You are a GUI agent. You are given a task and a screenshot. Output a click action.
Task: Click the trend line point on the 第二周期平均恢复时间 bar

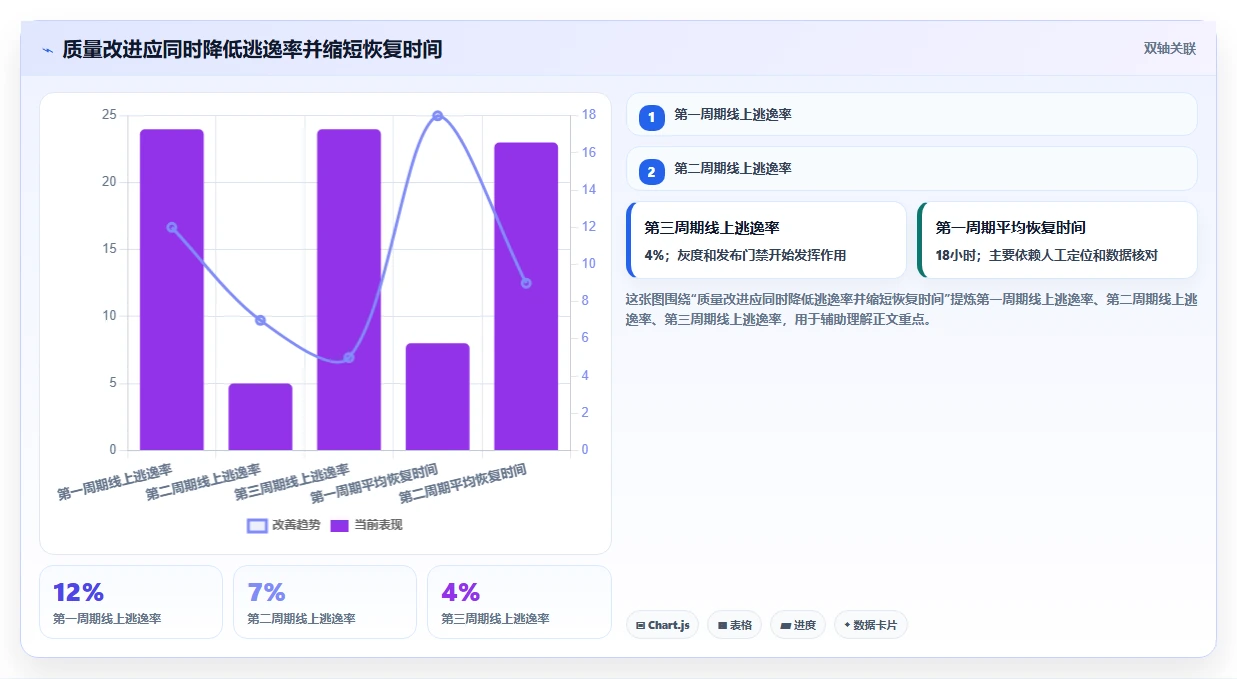coord(526,283)
